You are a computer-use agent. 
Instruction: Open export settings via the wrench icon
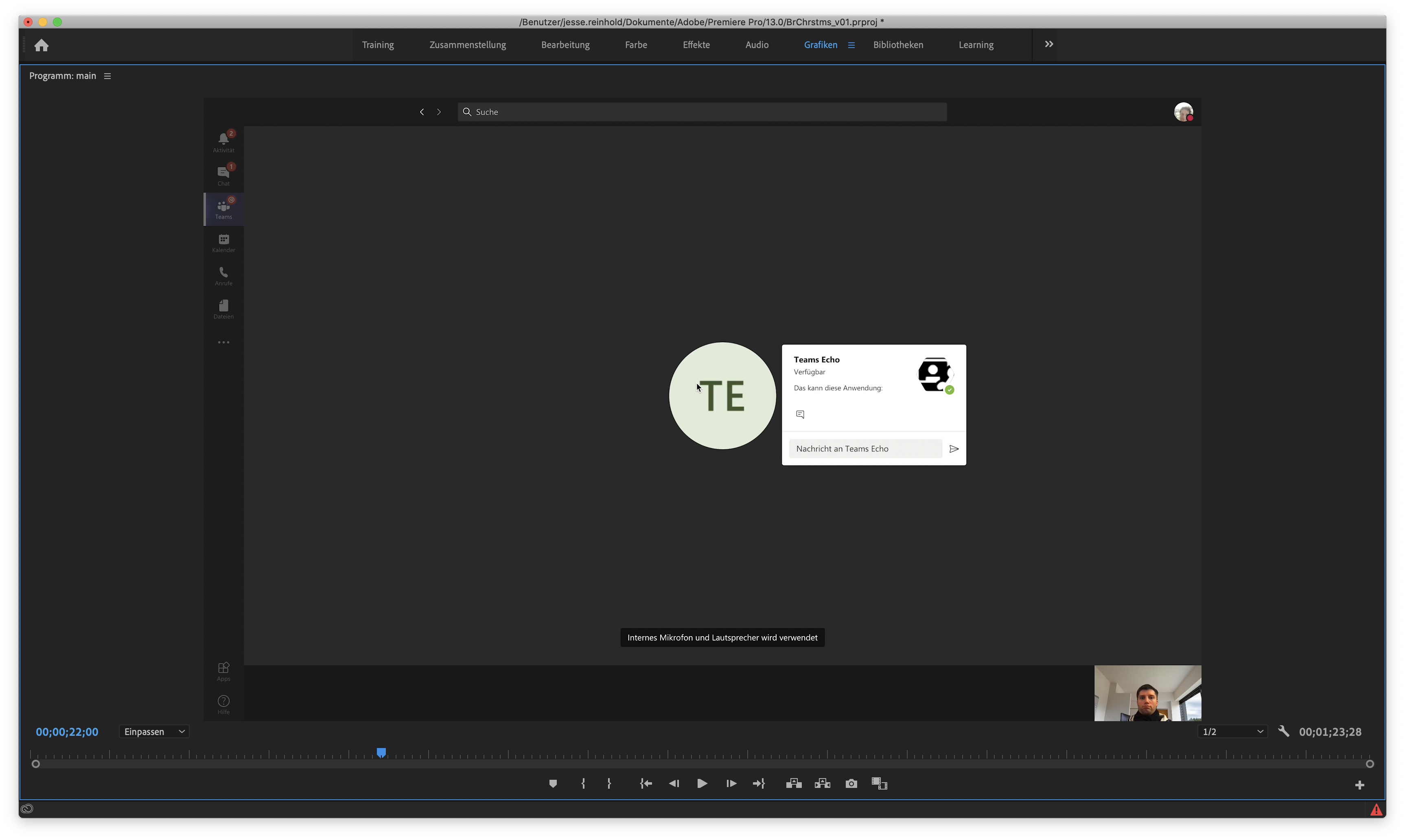point(1283,731)
